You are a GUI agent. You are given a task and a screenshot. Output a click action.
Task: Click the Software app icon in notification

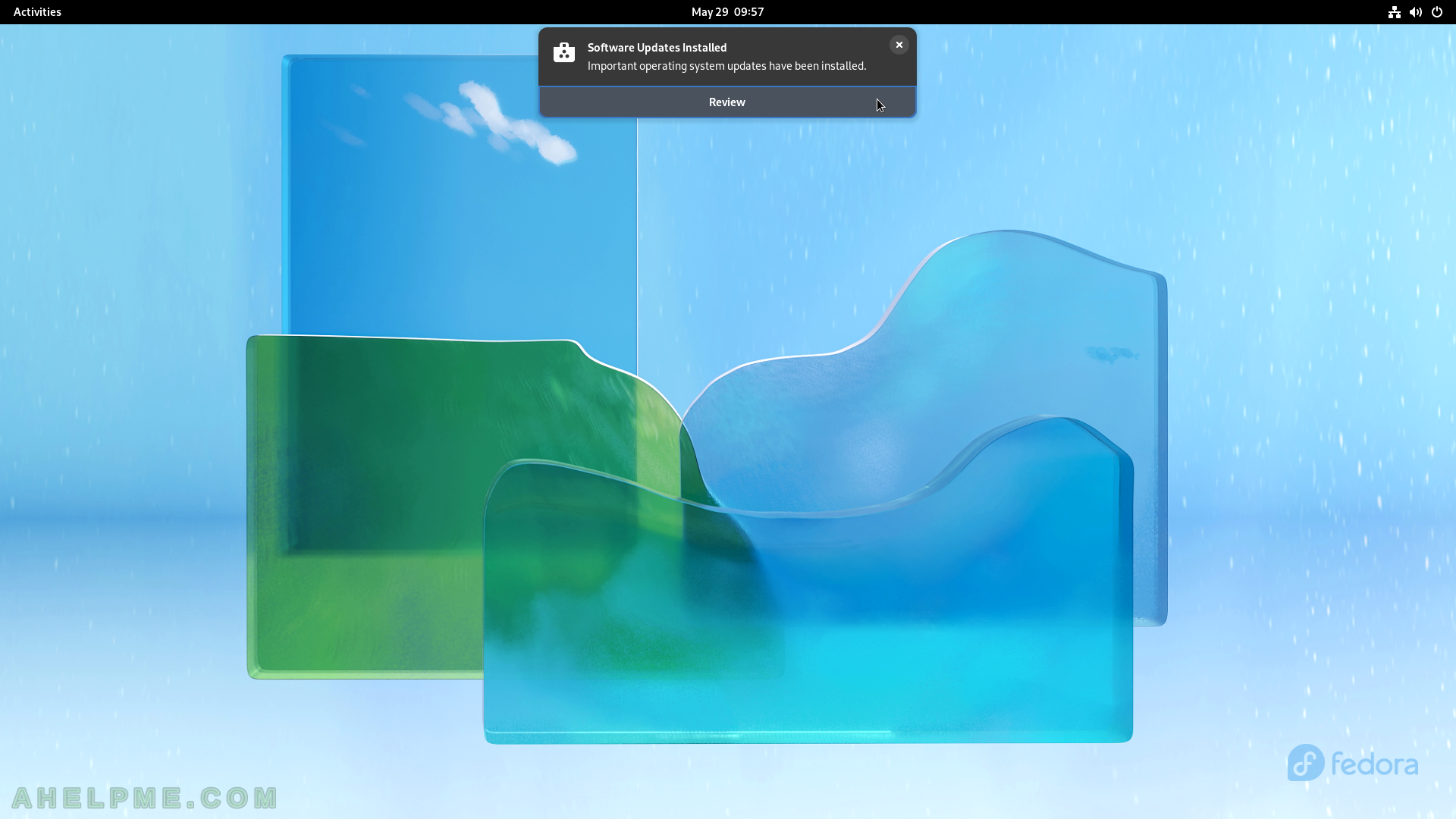click(x=564, y=52)
